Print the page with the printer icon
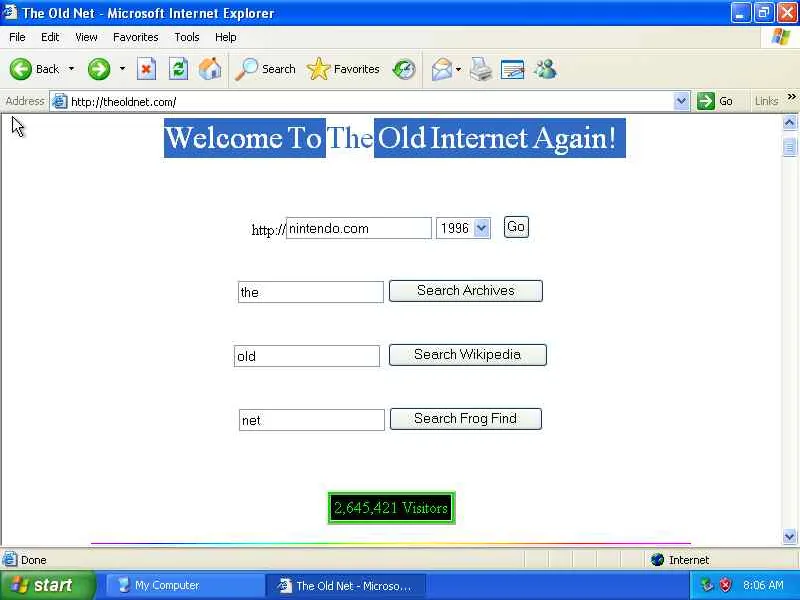The width and height of the screenshot is (800, 600). (481, 69)
